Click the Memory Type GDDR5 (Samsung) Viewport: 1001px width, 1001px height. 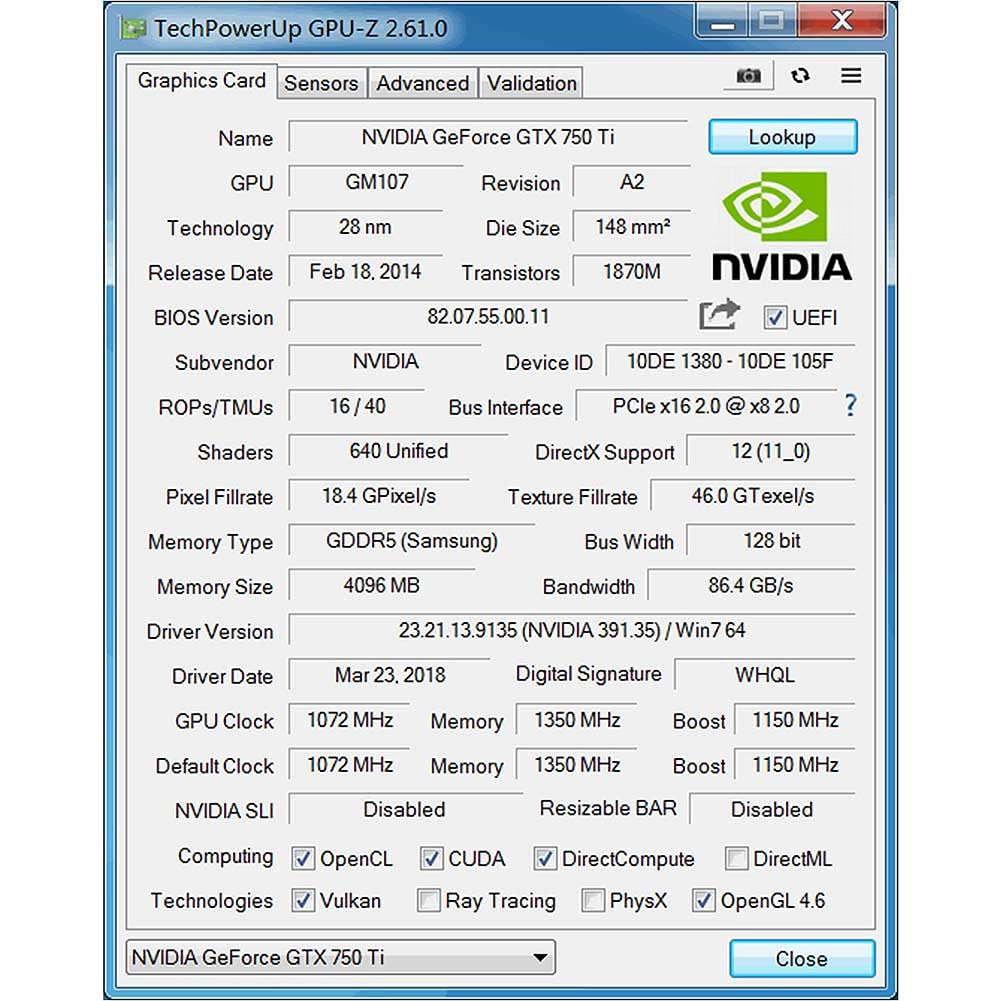(412, 541)
